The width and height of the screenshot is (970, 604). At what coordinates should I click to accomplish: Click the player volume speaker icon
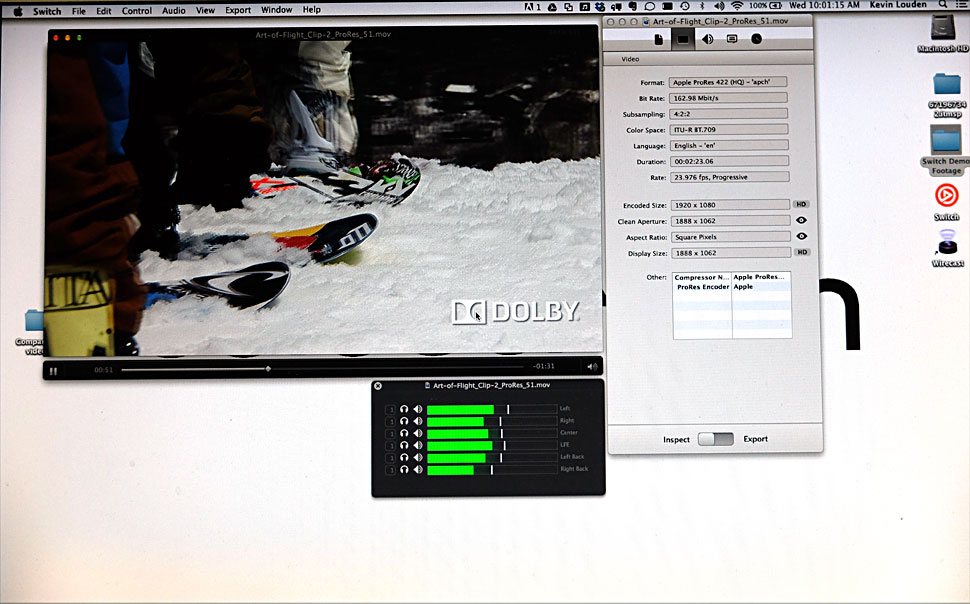pos(592,368)
